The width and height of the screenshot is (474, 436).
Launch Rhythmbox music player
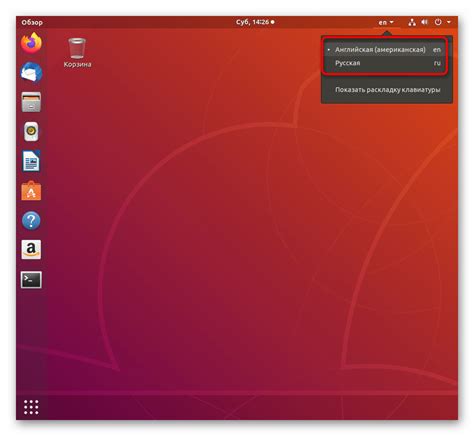(x=31, y=131)
